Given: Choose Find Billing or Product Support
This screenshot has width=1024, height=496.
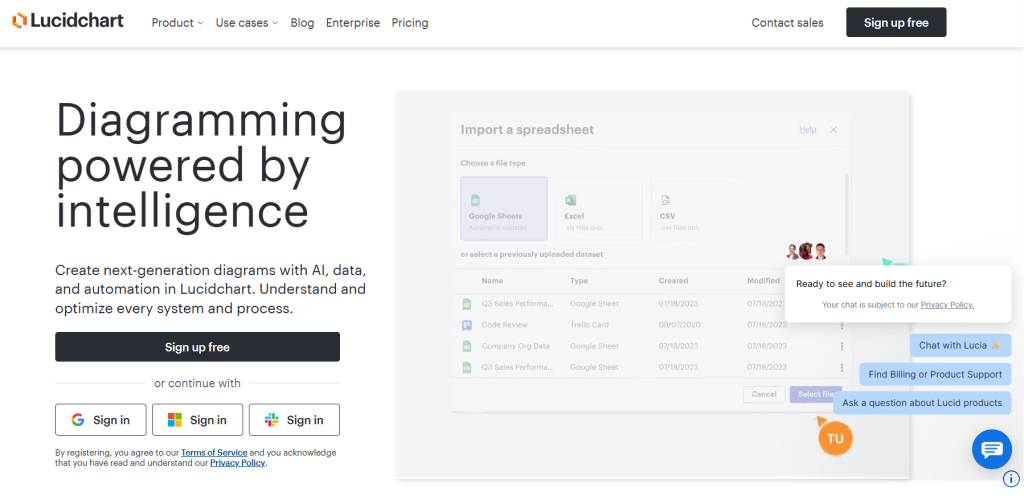Looking at the screenshot, I should coord(935,375).
